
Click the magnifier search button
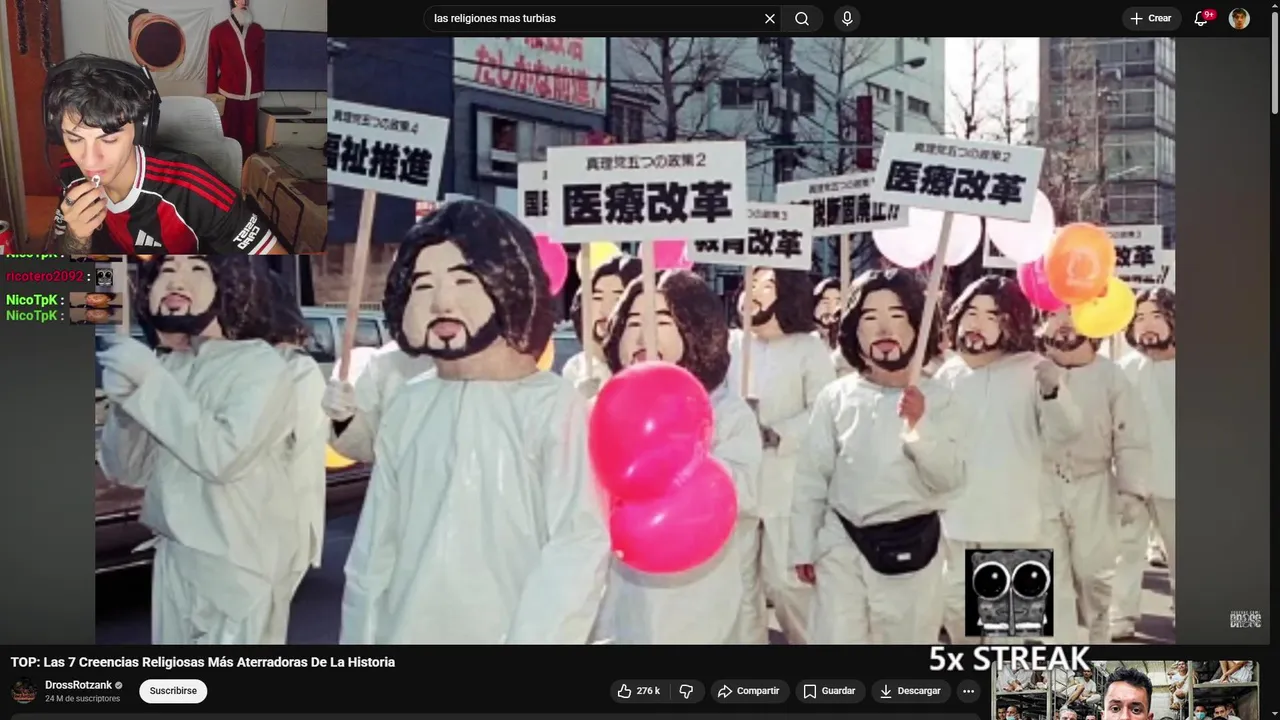[x=802, y=18]
